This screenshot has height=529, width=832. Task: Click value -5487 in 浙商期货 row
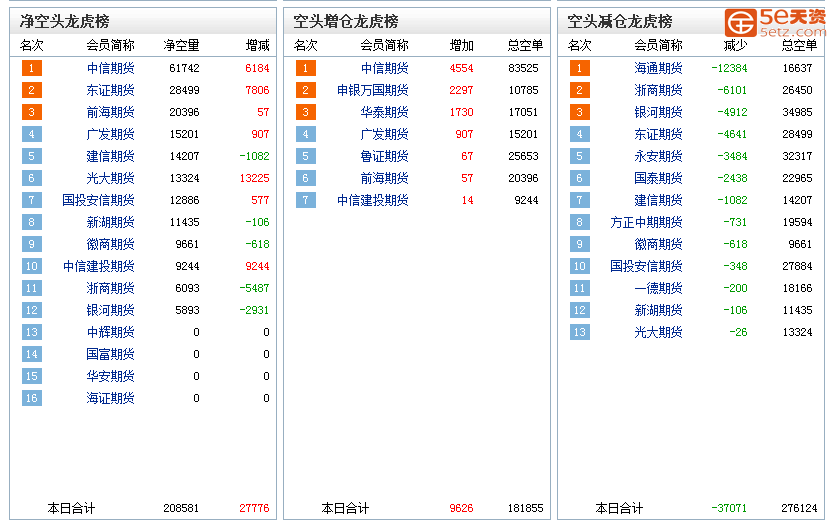(255, 289)
